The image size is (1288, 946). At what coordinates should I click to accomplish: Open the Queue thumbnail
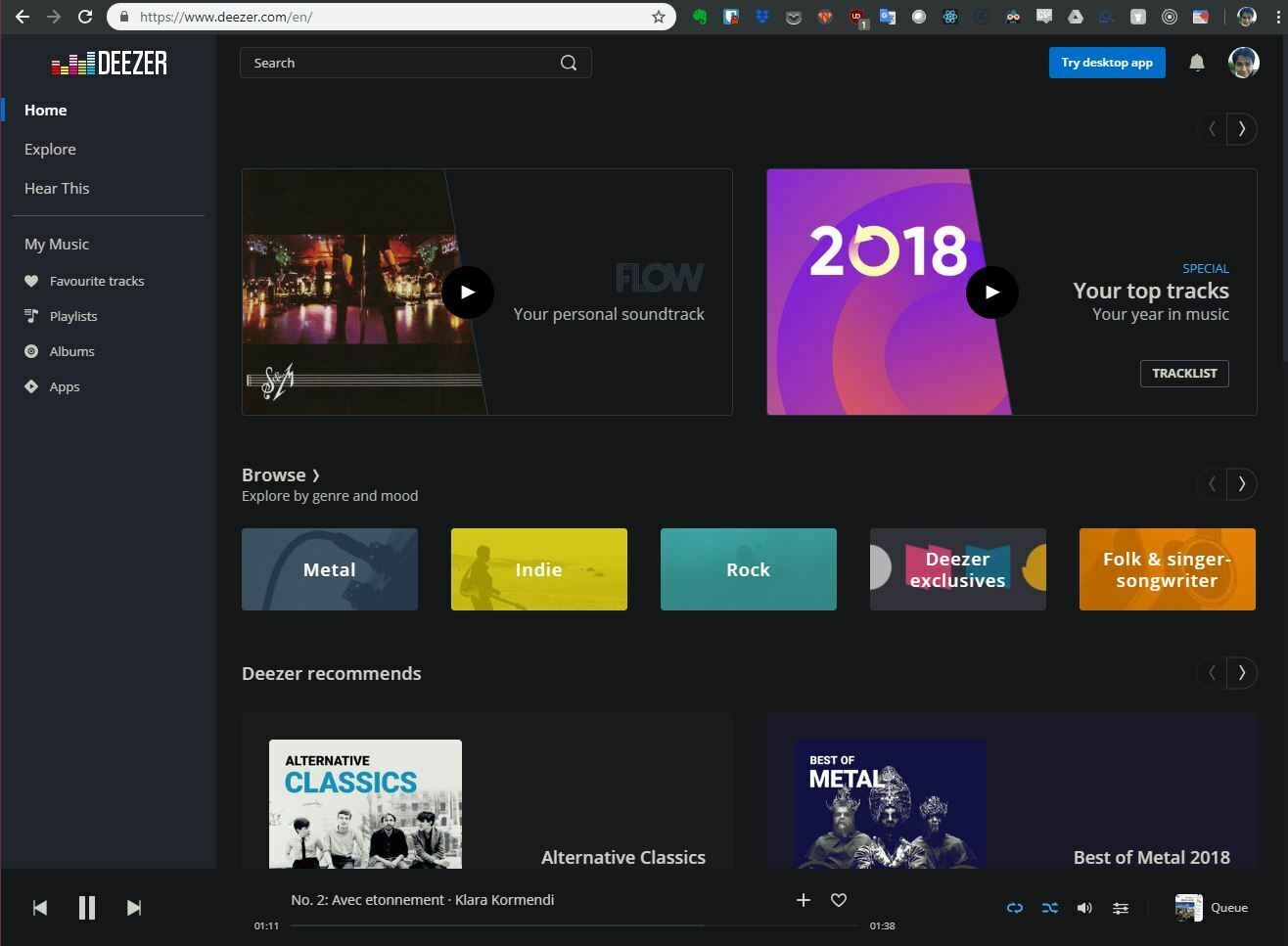1188,907
